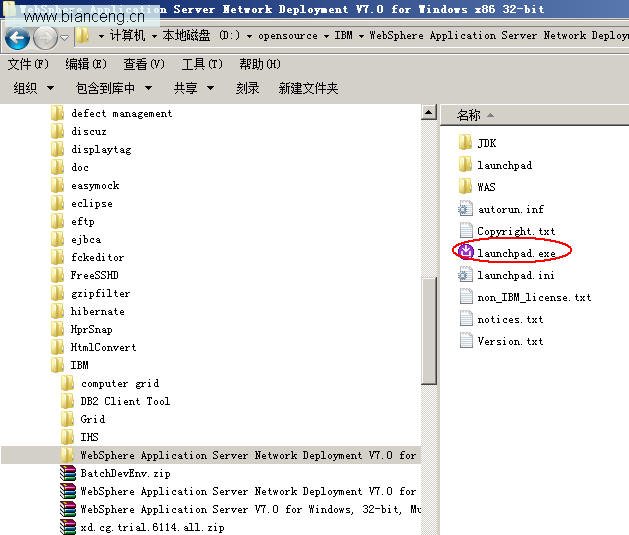Open the dropdown after IBM breadcrumb
Image resolution: width=629 pixels, height=535 pixels.
(361, 36)
